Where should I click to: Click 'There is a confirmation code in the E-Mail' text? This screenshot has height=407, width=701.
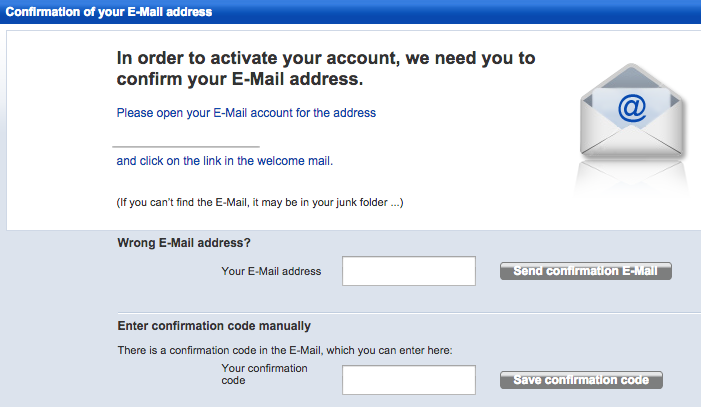[285, 350]
